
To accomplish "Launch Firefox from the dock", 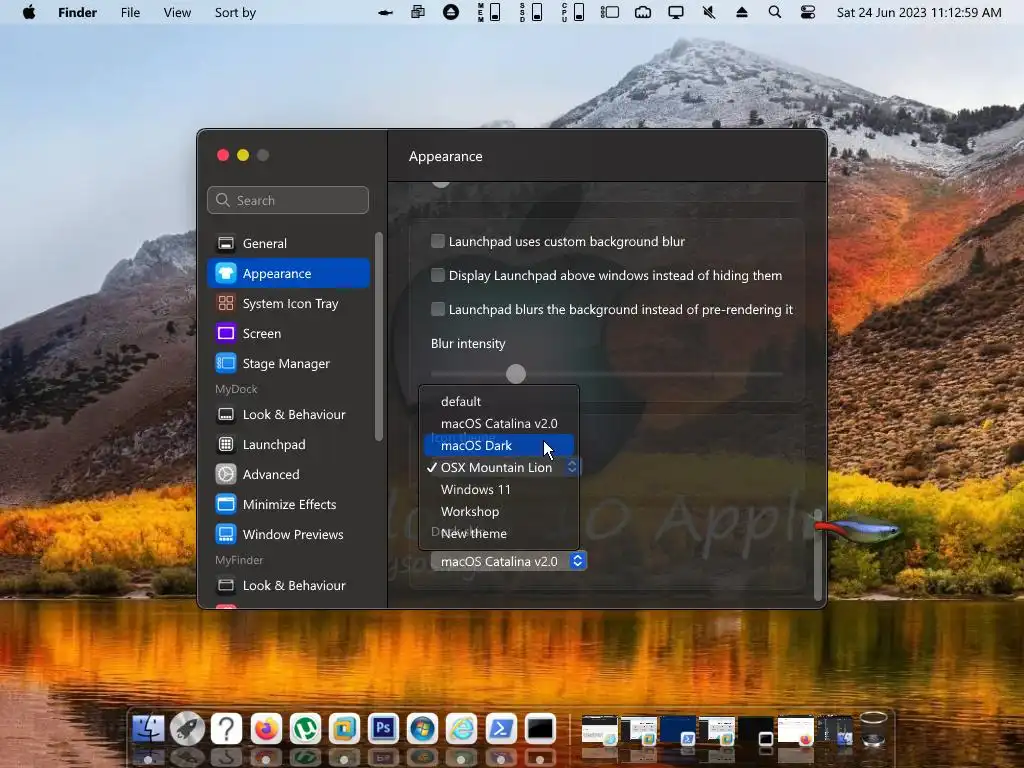I will (x=266, y=728).
